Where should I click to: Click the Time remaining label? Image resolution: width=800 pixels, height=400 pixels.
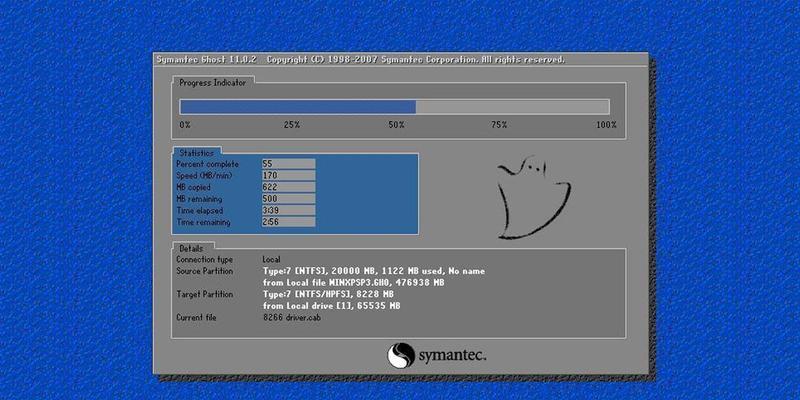coord(203,223)
